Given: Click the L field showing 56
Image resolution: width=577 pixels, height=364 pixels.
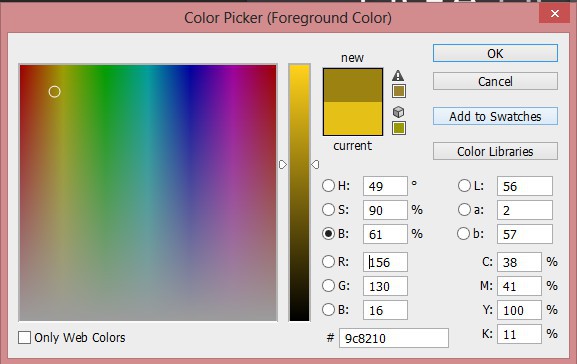Looking at the screenshot, I should click(x=525, y=186).
